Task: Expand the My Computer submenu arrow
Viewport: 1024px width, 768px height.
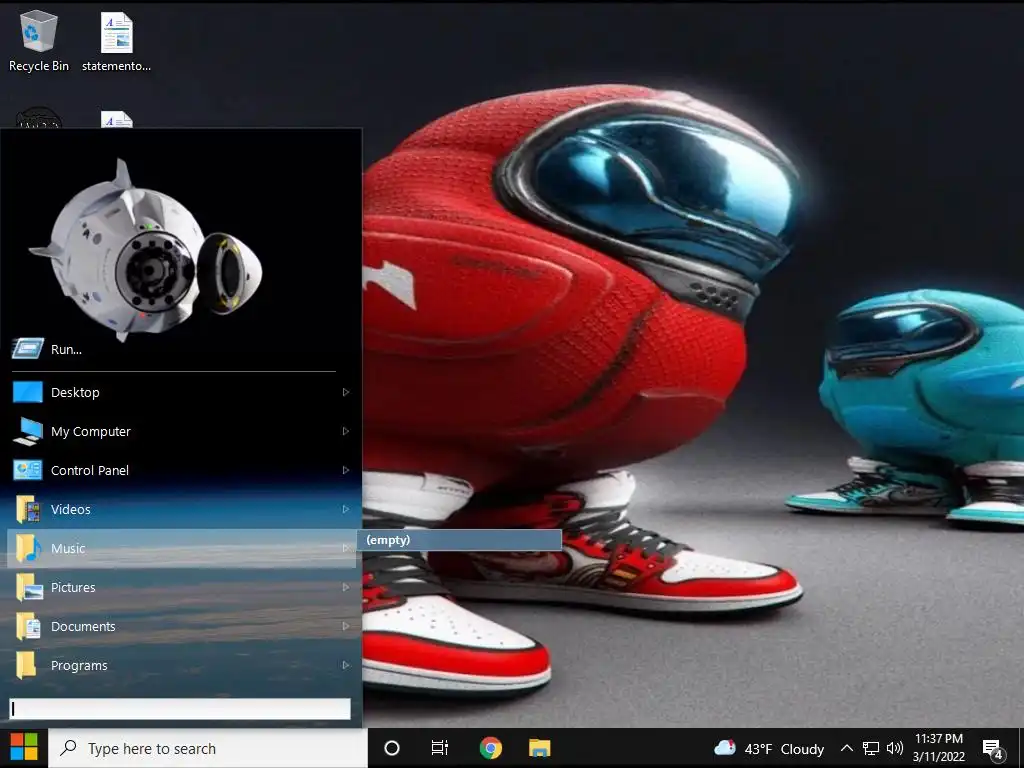Action: tap(345, 431)
